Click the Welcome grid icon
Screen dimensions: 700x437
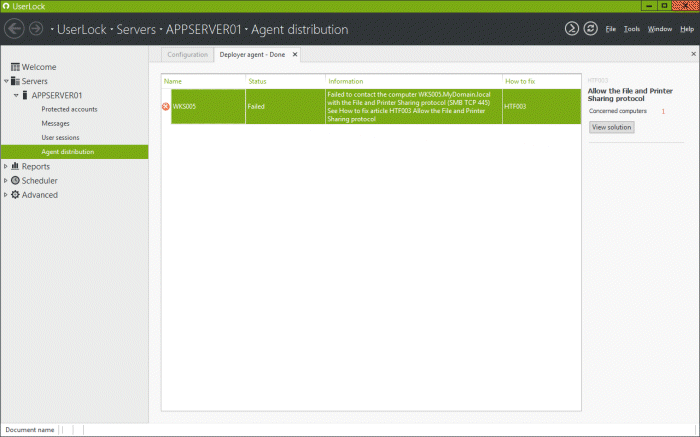pyautogui.click(x=15, y=67)
